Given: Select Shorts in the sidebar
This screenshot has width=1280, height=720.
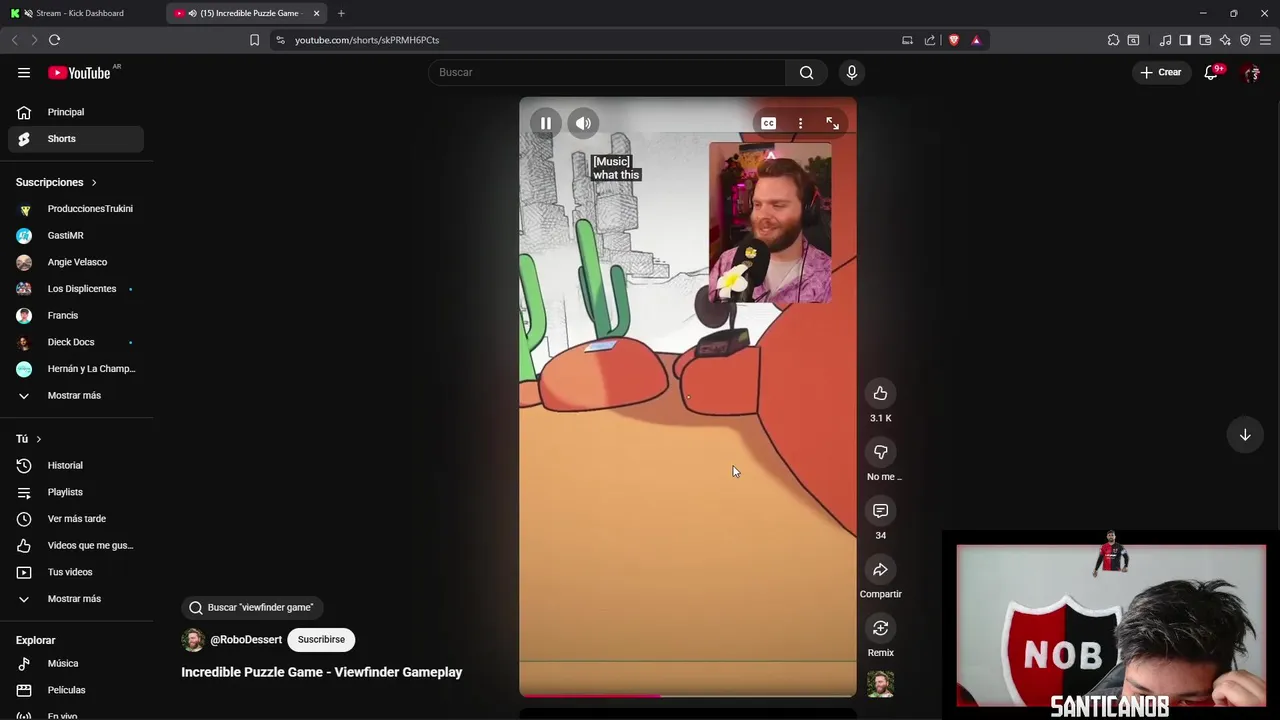Looking at the screenshot, I should coord(76,139).
